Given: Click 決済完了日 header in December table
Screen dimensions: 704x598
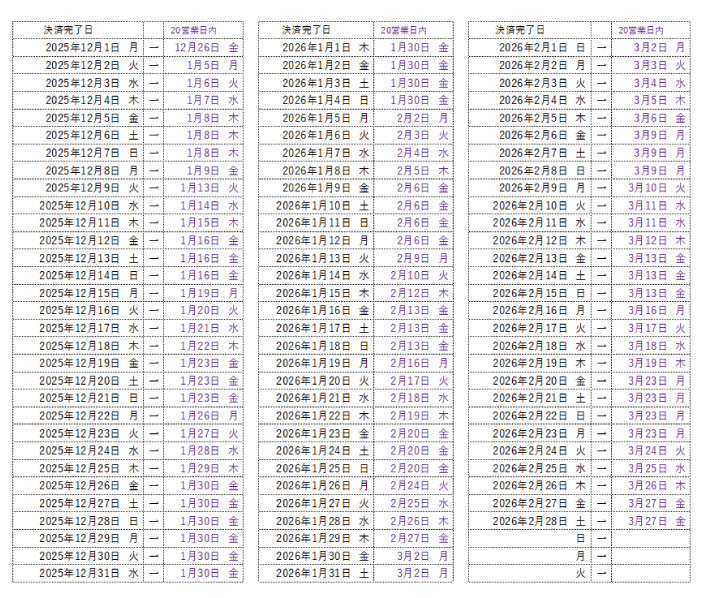Looking at the screenshot, I should coord(68,30).
